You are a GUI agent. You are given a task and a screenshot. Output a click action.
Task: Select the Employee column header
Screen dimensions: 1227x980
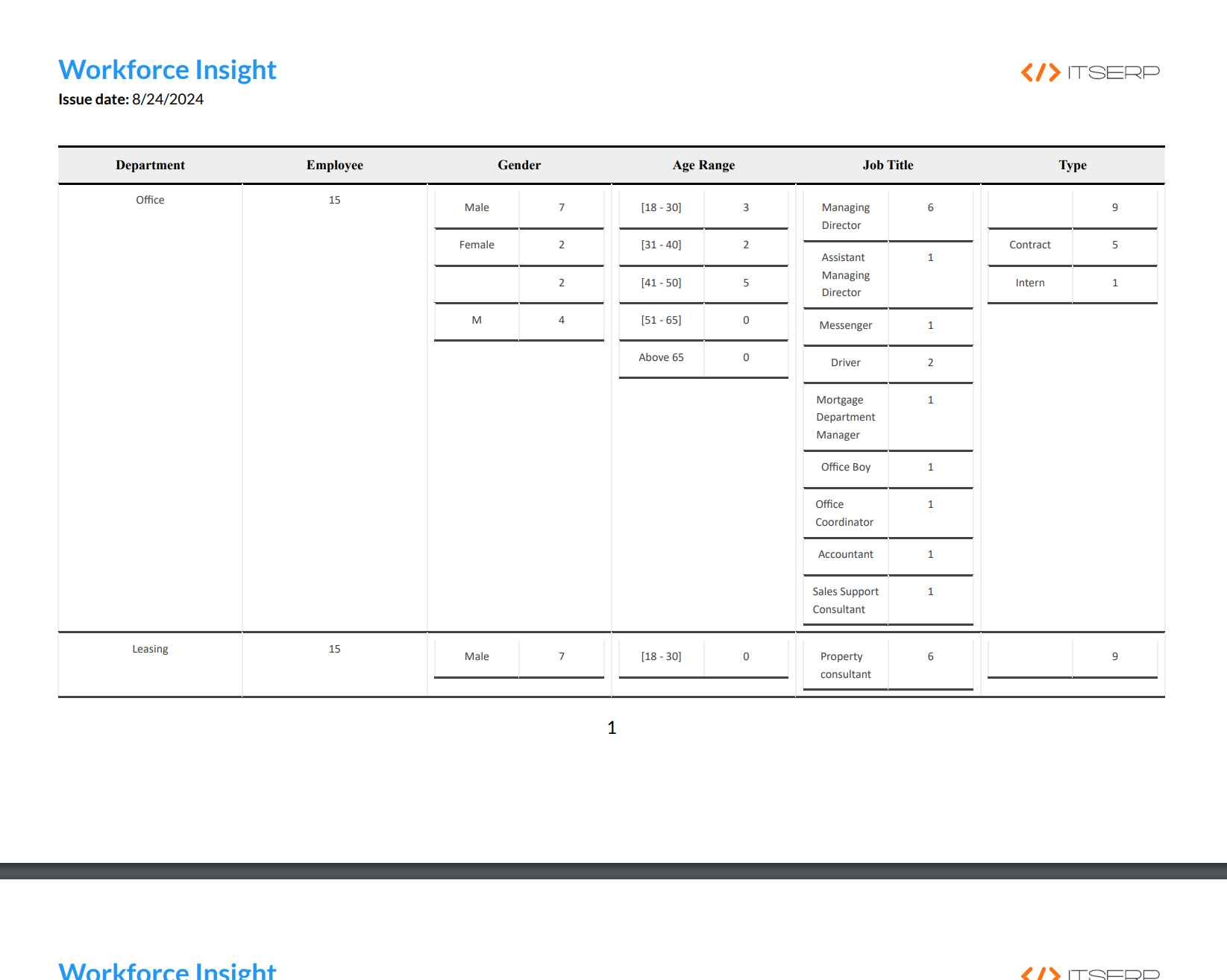334,165
